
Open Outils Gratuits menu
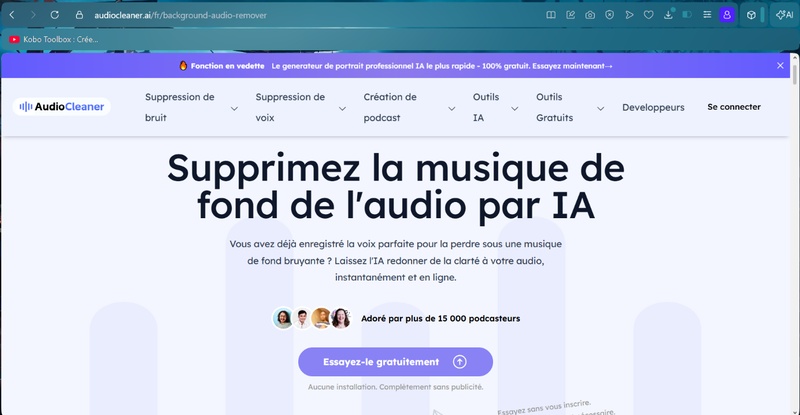[x=555, y=107]
